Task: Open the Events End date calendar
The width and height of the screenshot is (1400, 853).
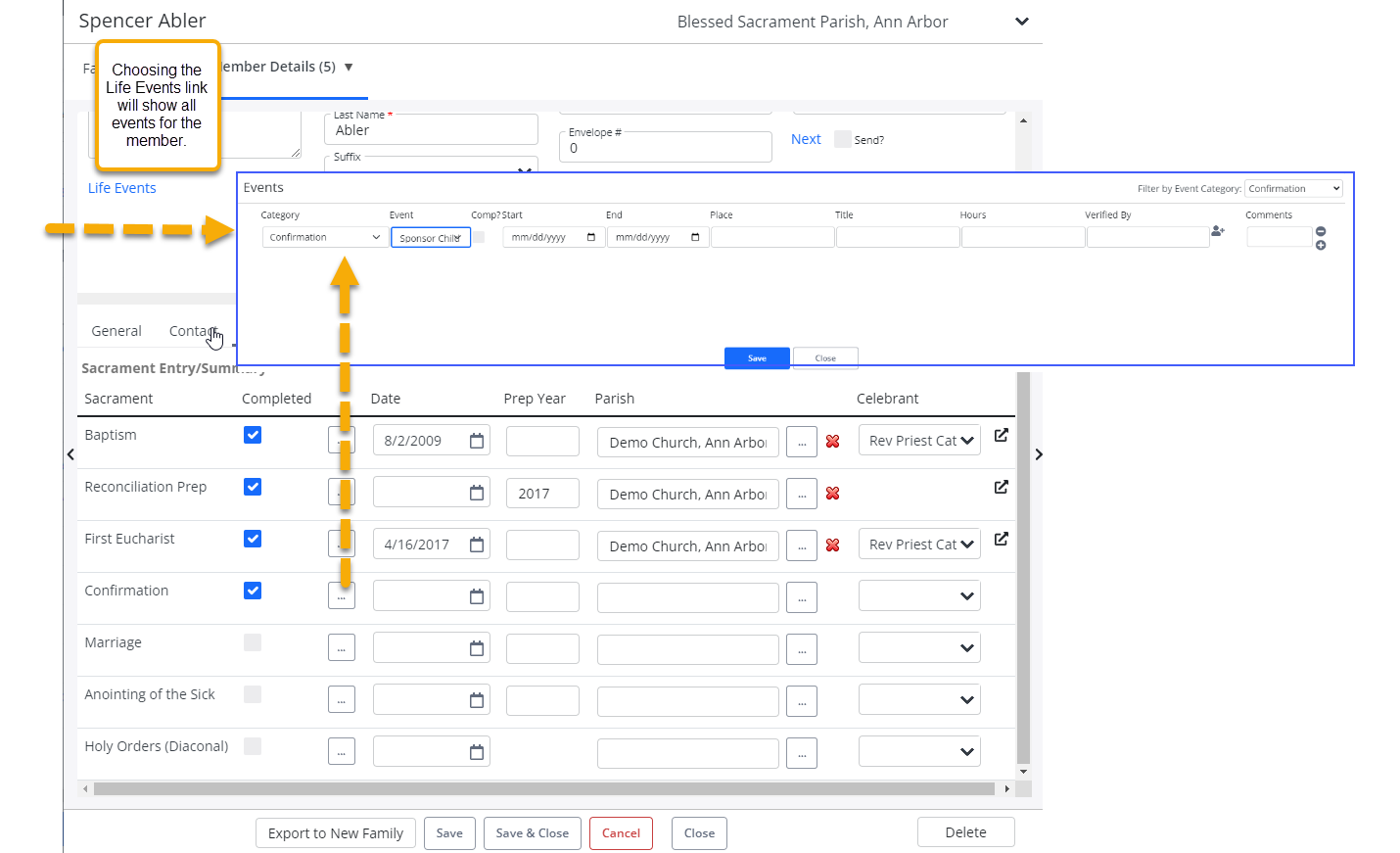Action: (695, 238)
